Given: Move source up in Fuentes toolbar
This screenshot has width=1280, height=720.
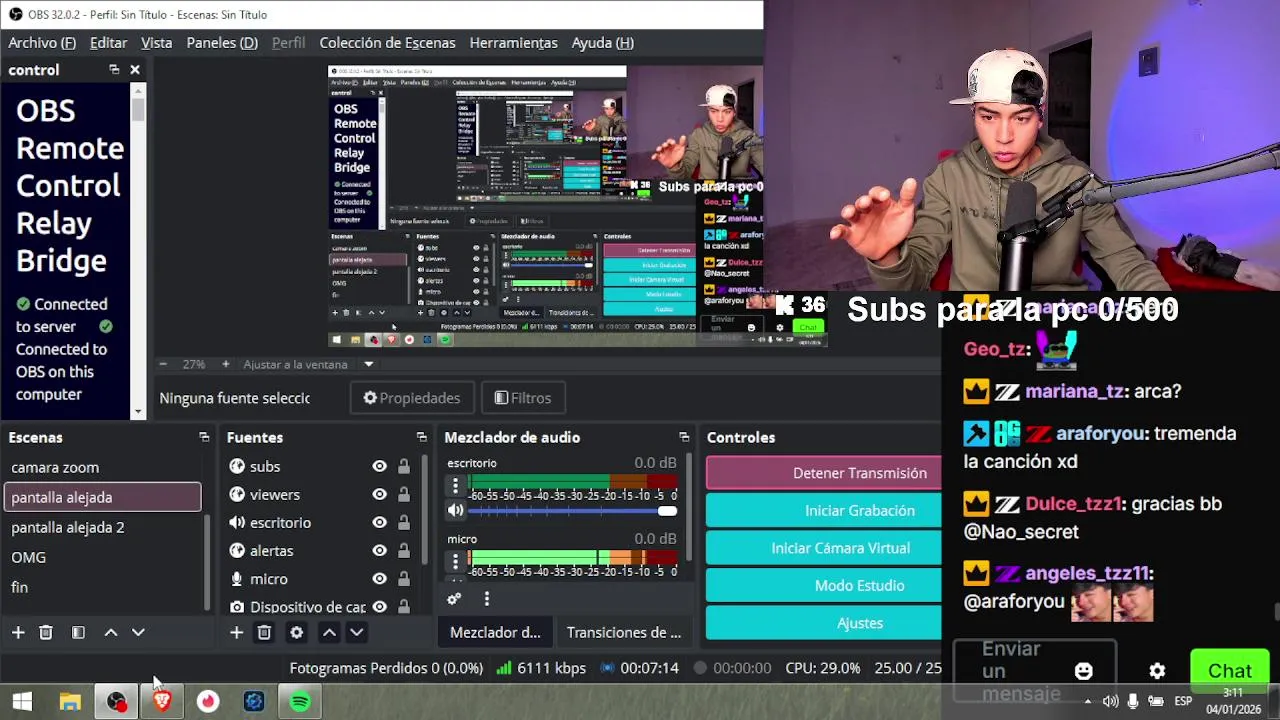Looking at the screenshot, I should pos(329,632).
